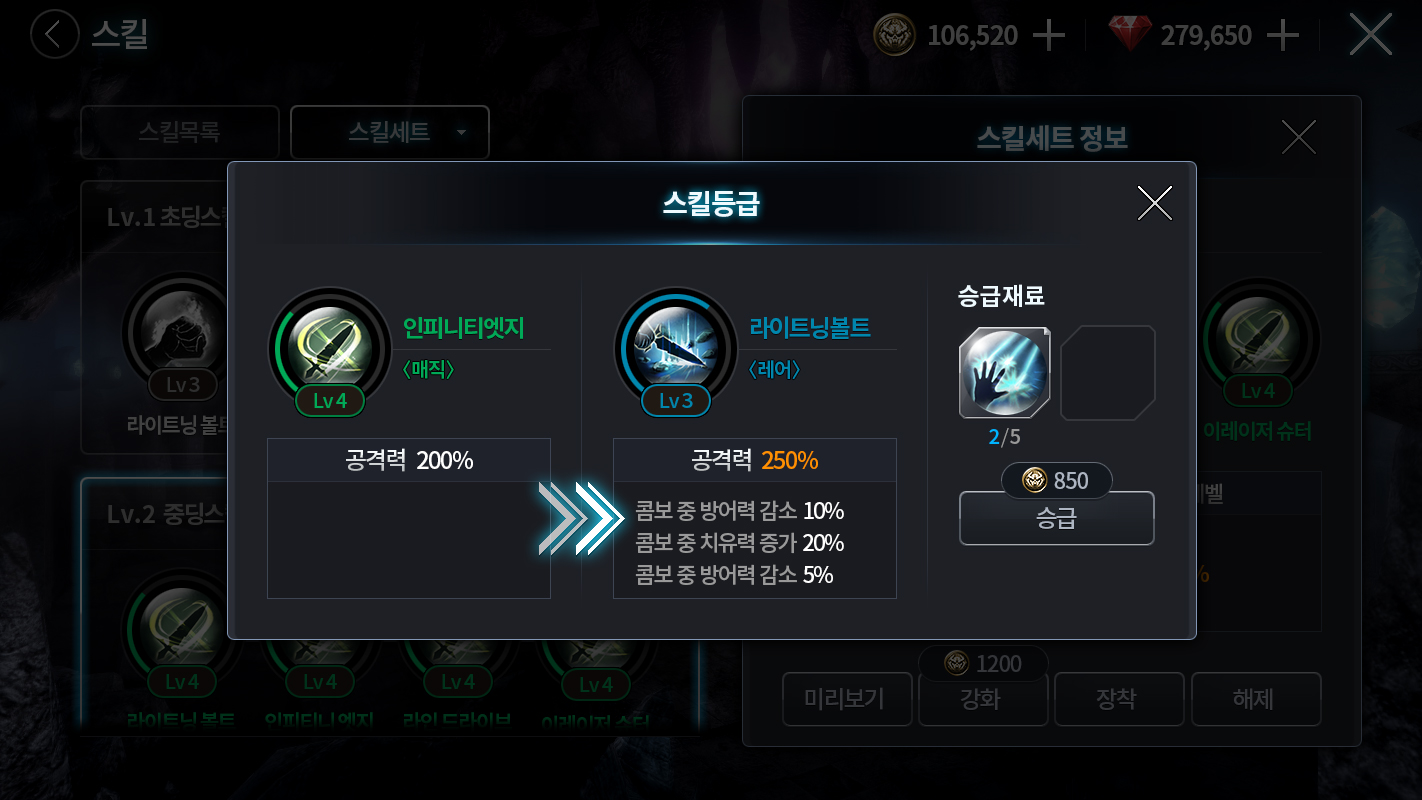This screenshot has height=800, width=1422.
Task: Click the Infinity Edge skill icon in the dialog
Action: point(330,349)
